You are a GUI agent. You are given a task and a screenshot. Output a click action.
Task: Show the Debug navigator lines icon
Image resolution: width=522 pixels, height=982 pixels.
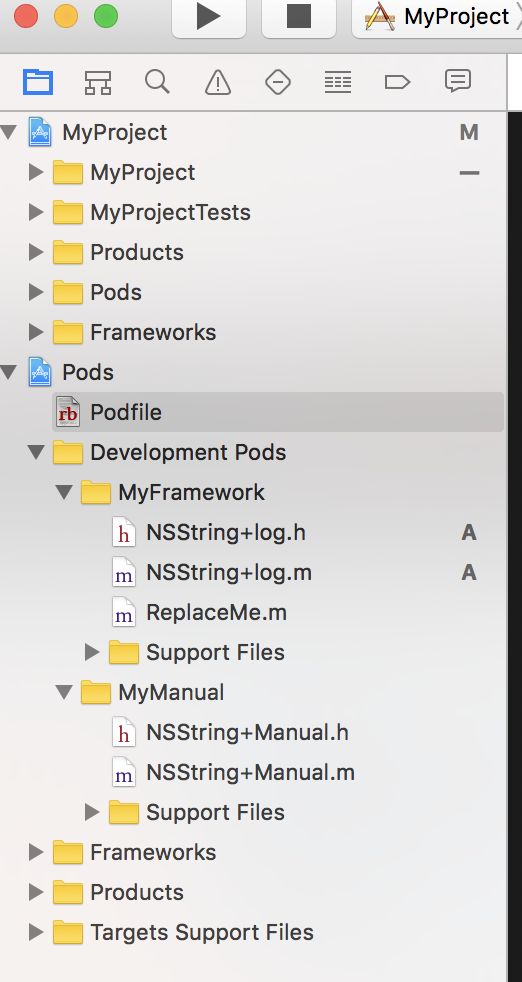click(x=338, y=82)
